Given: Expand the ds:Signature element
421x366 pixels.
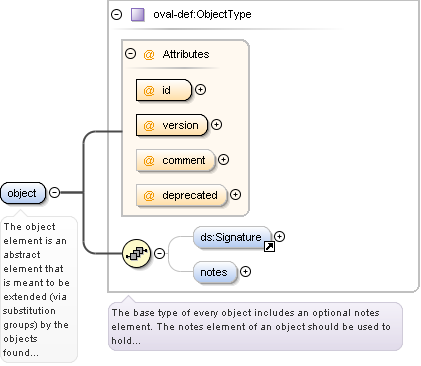Looking at the screenshot, I should pos(279,237).
